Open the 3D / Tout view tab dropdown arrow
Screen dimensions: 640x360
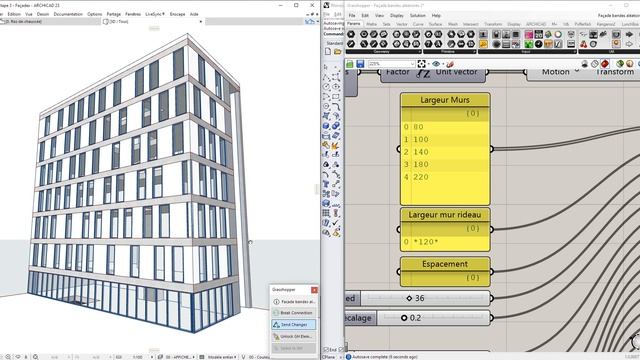click(x=200, y=22)
